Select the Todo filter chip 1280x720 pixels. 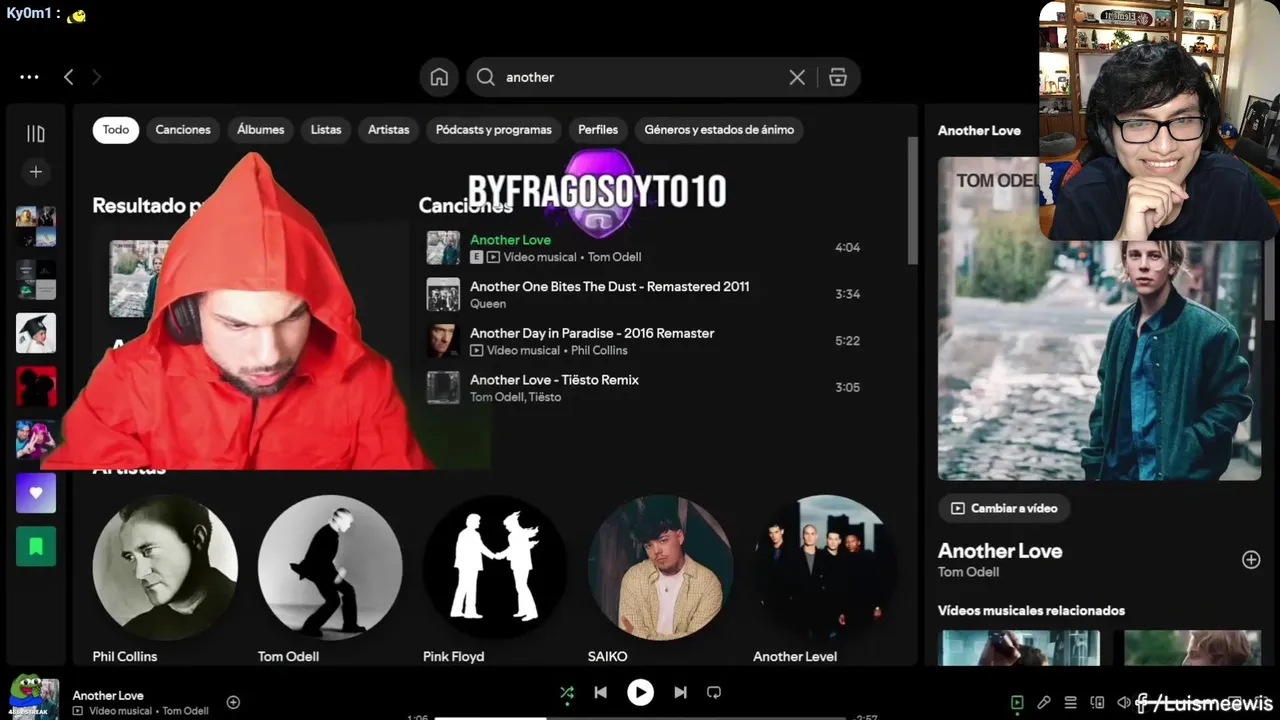point(116,130)
